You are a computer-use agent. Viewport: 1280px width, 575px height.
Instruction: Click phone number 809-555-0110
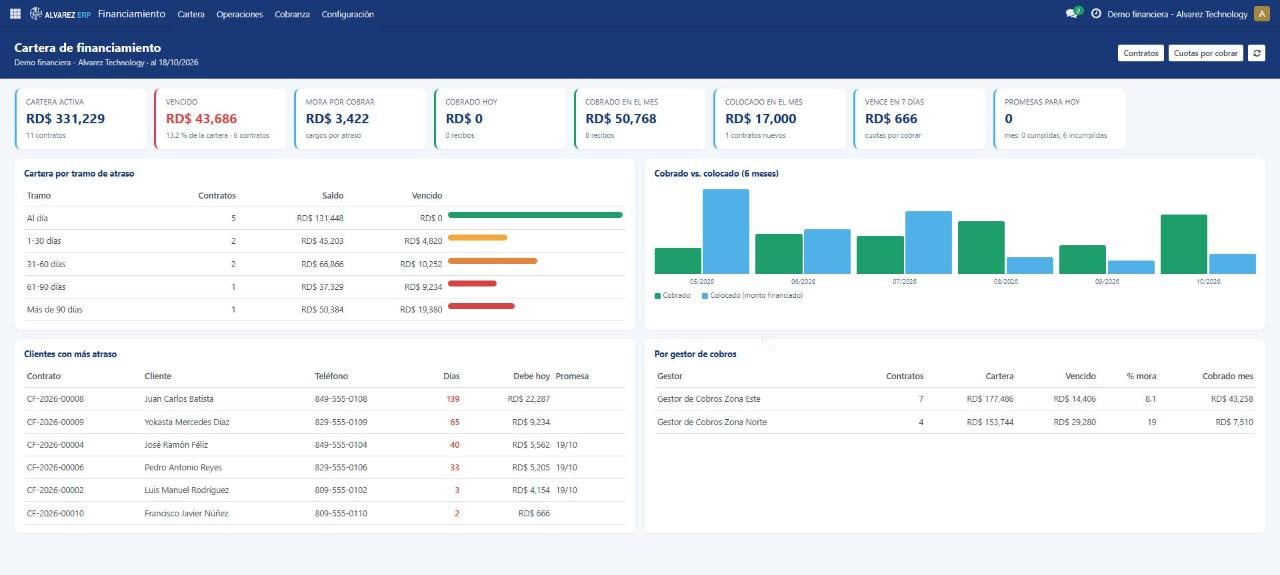(341, 514)
